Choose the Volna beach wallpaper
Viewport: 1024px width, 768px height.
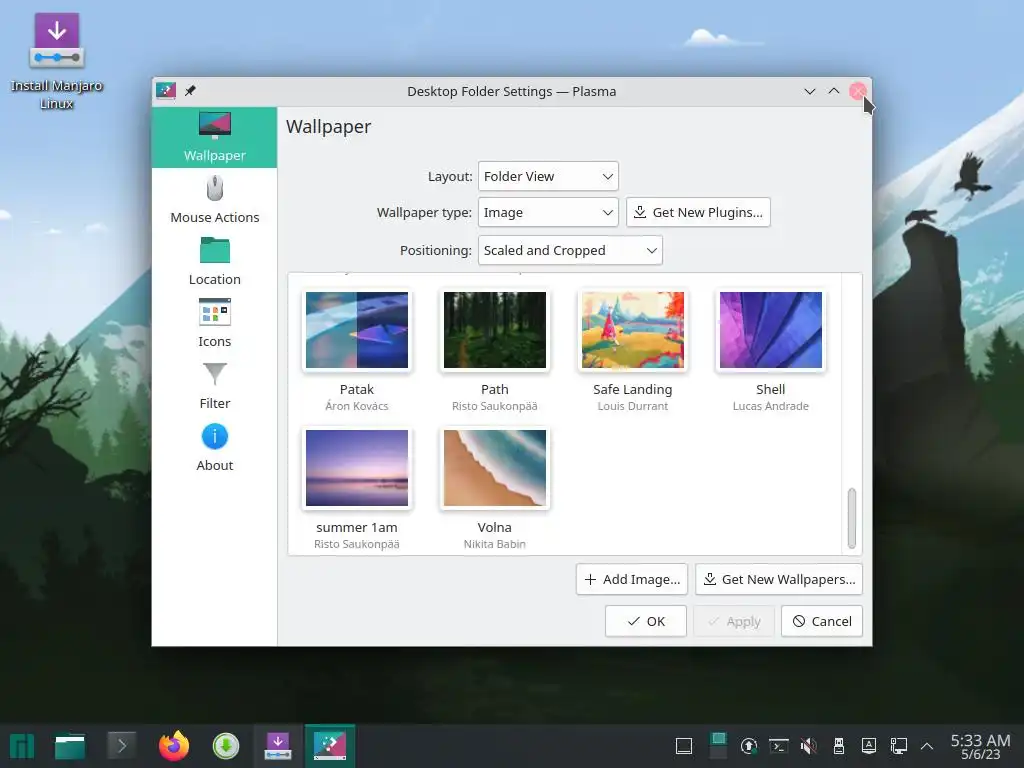point(494,468)
